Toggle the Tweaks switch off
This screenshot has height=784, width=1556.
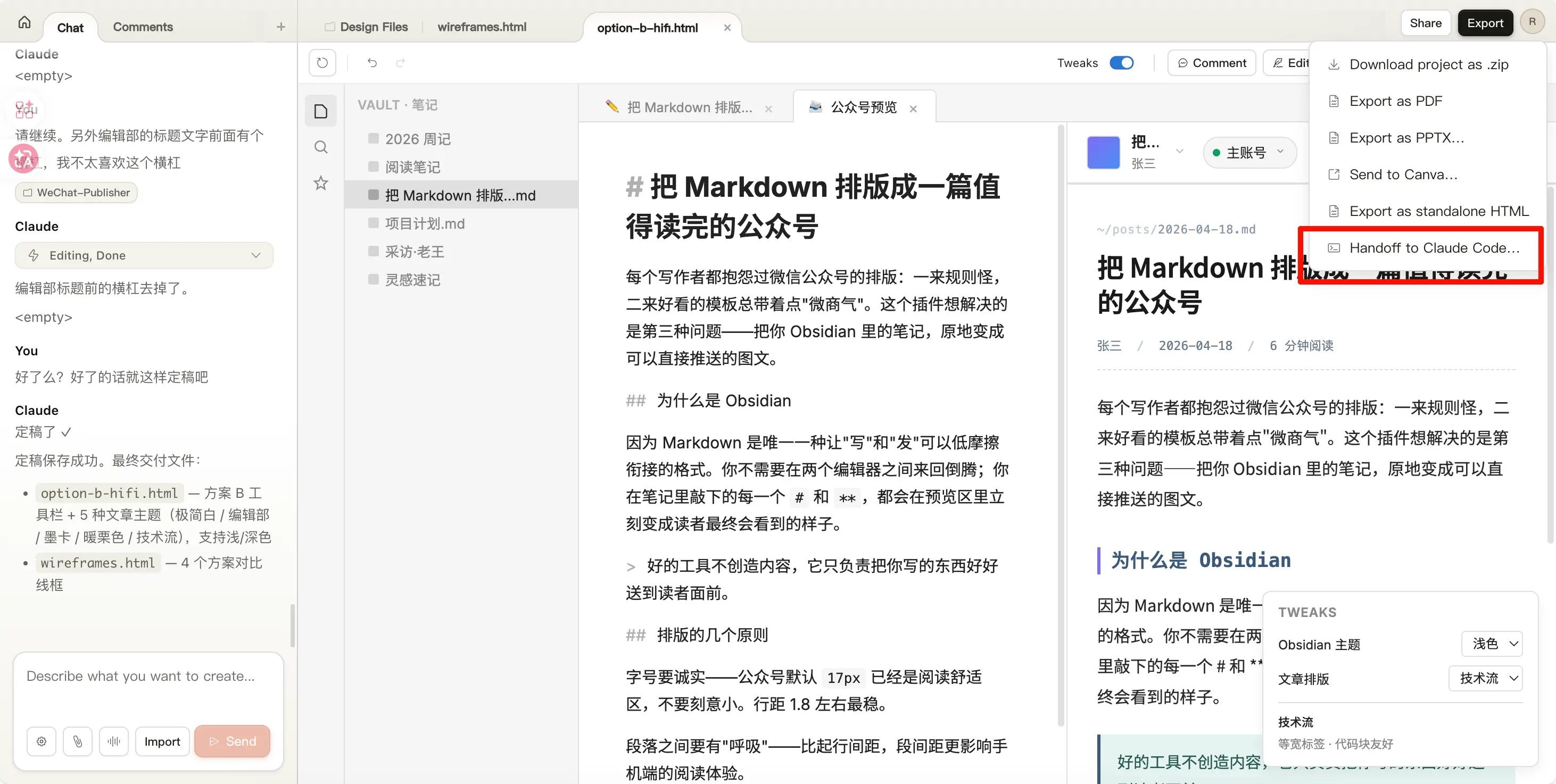click(1122, 63)
